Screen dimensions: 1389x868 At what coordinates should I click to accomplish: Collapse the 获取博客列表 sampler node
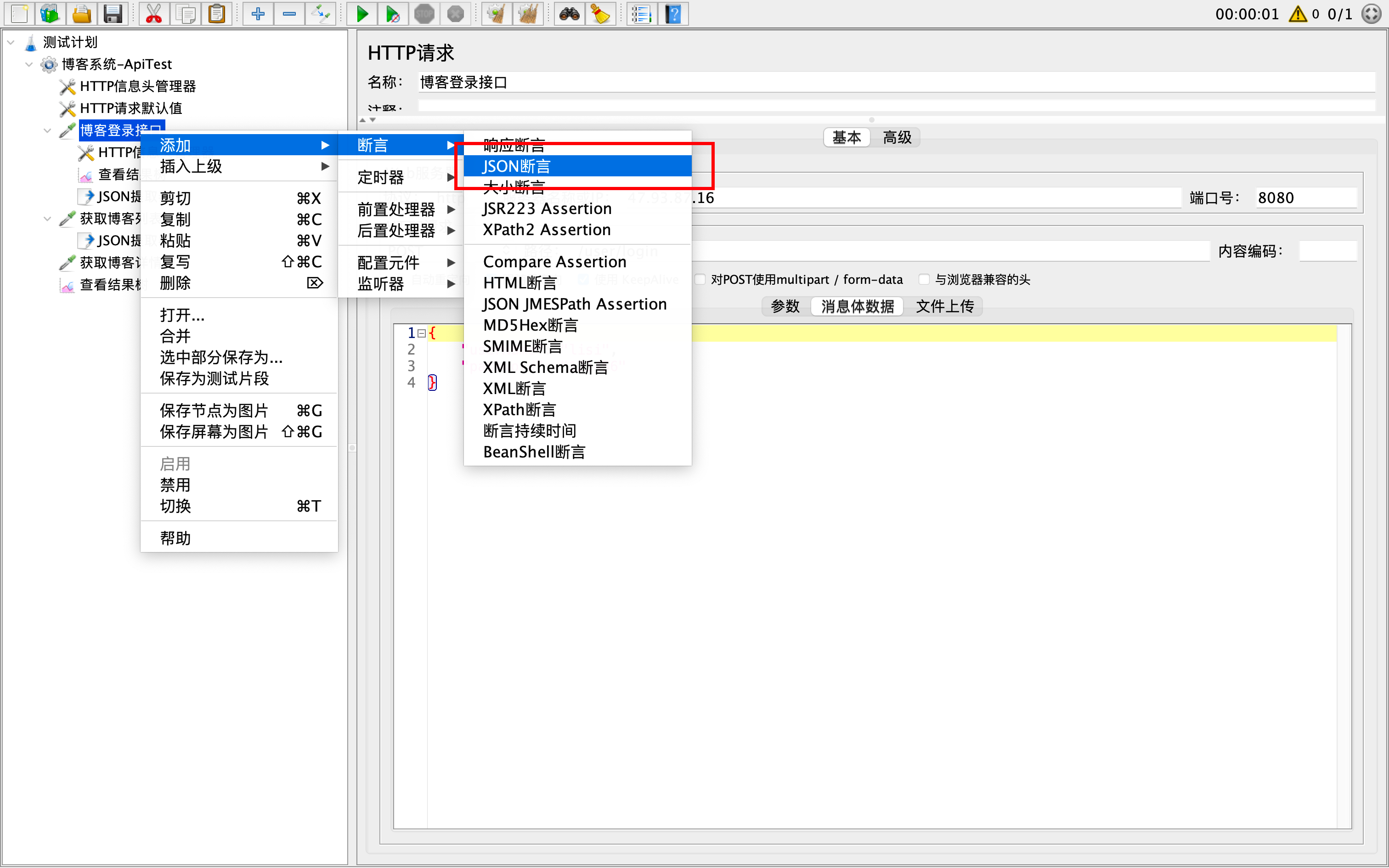tap(48, 218)
